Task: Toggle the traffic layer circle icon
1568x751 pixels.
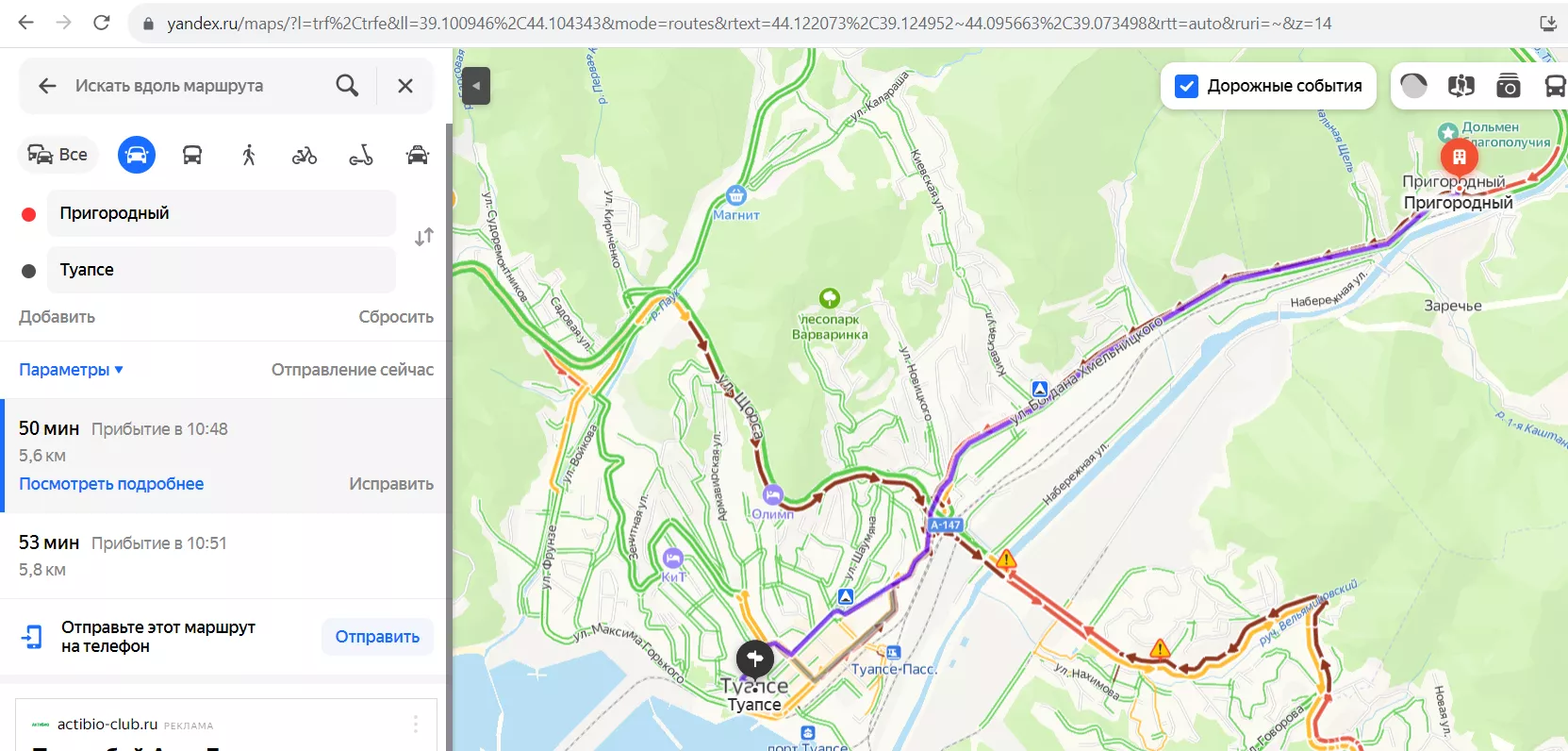Action: 1413,86
